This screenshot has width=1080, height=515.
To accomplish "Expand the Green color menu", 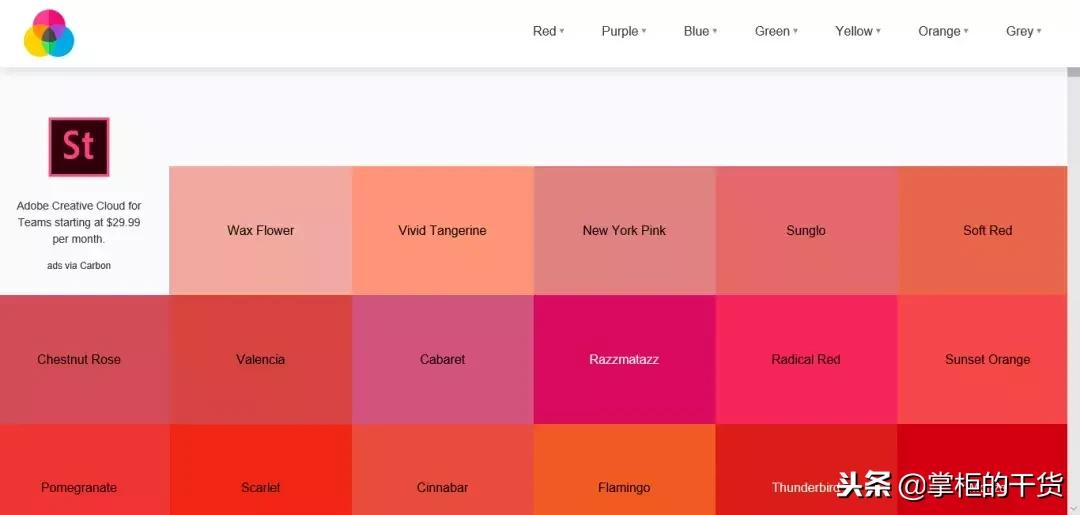I will pyautogui.click(x=776, y=31).
